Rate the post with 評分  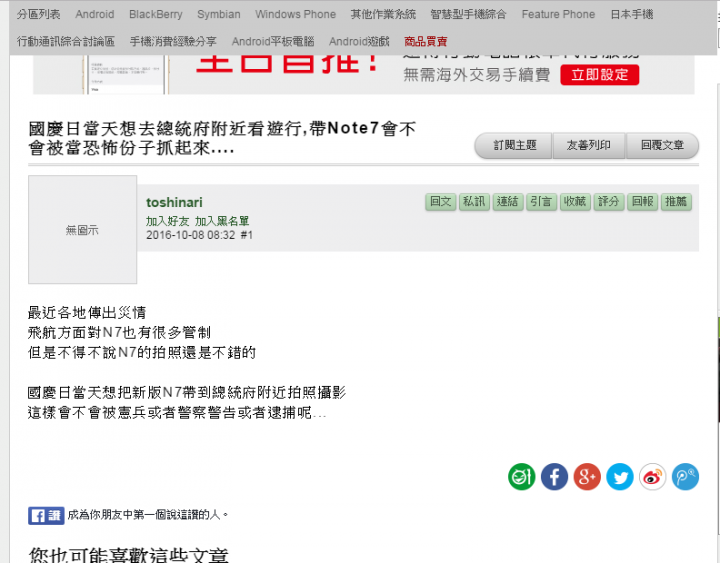(608, 202)
